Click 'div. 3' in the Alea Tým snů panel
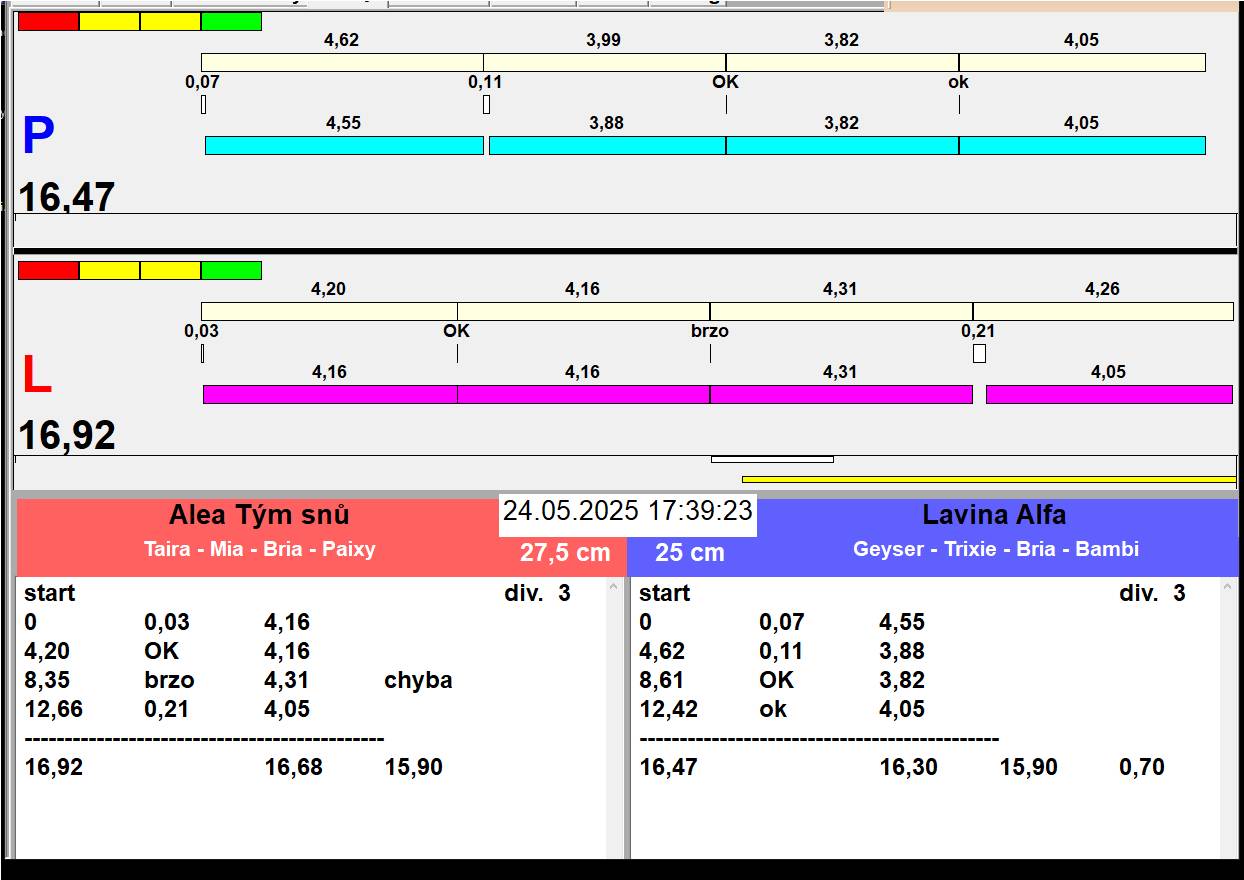This screenshot has width=1244, height=880. 537,593
